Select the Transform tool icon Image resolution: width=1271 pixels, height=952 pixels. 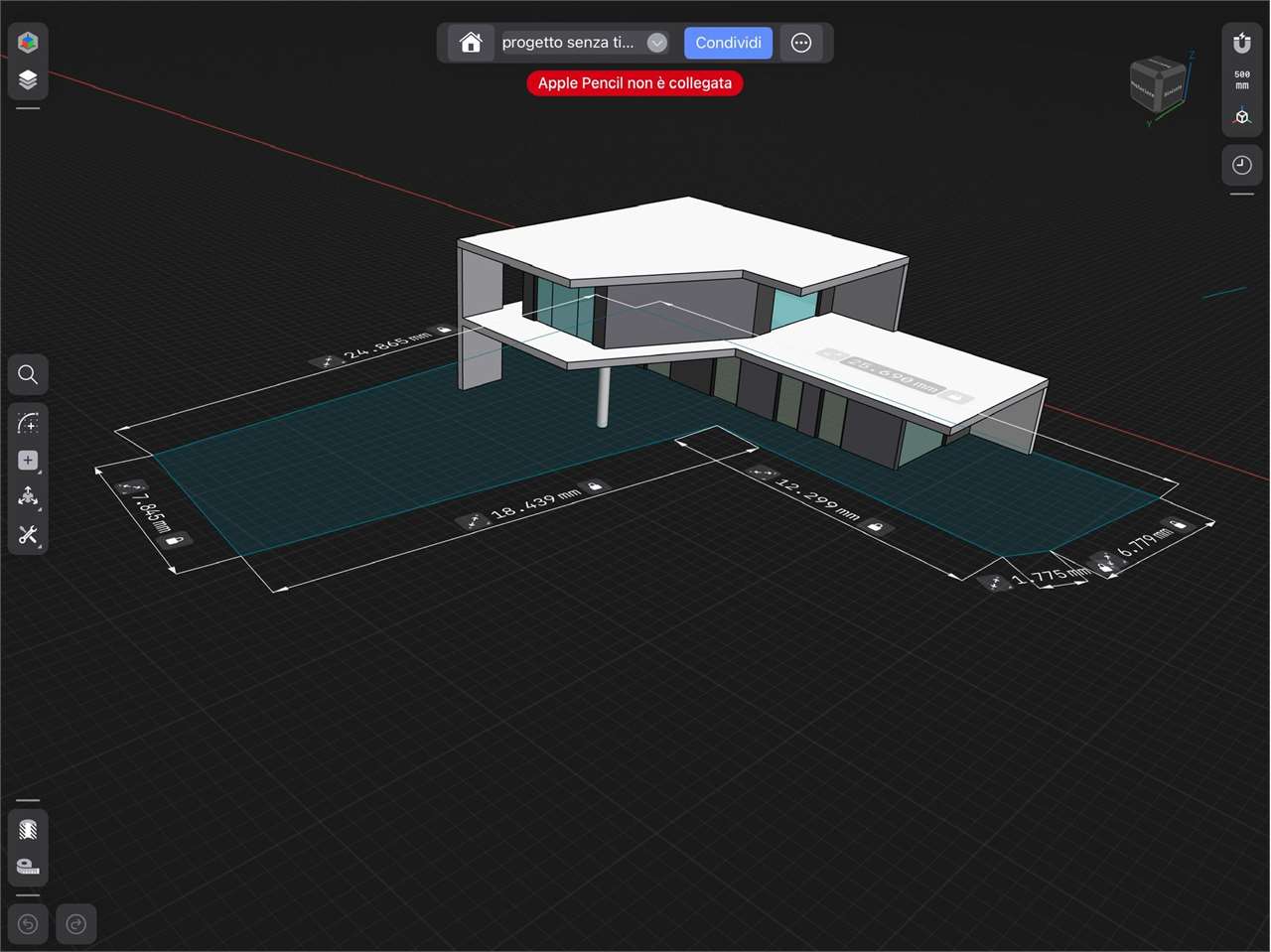[28, 497]
